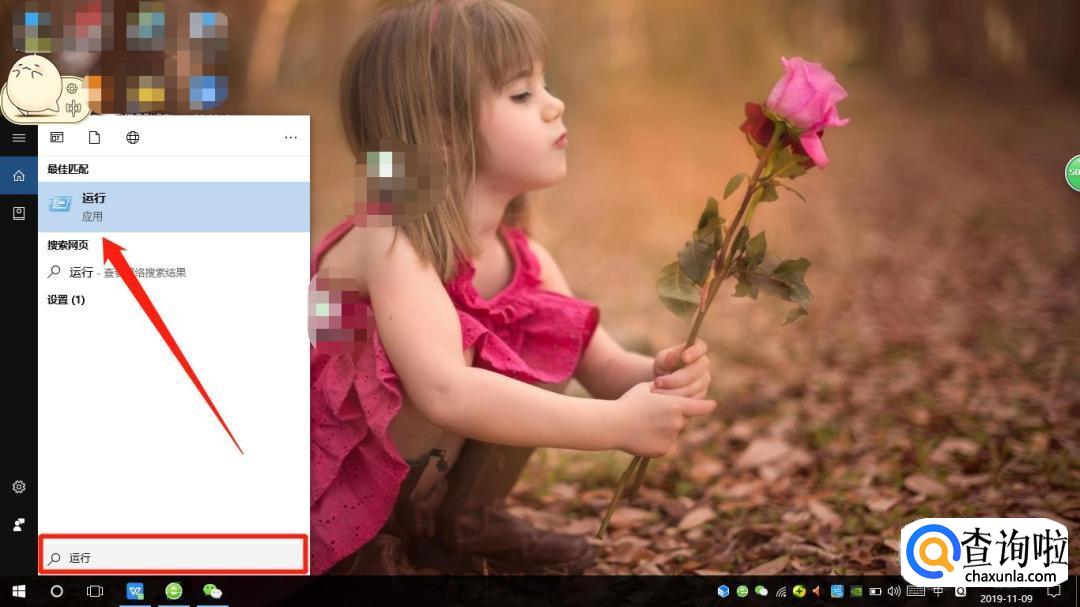Open the notebook icon in search sidebar
Screen dimensions: 1080x607
pyautogui.click(x=19, y=214)
